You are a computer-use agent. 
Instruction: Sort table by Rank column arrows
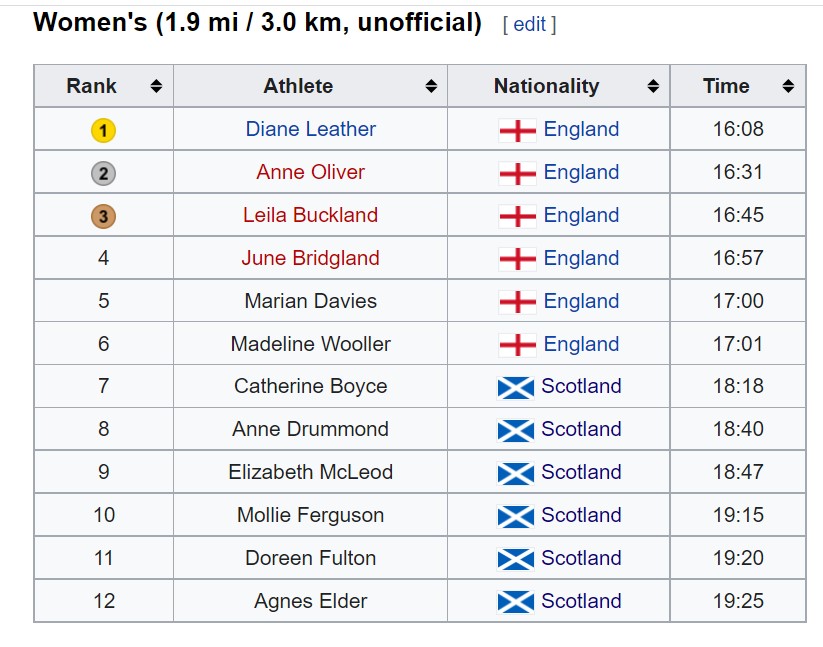click(x=156, y=86)
